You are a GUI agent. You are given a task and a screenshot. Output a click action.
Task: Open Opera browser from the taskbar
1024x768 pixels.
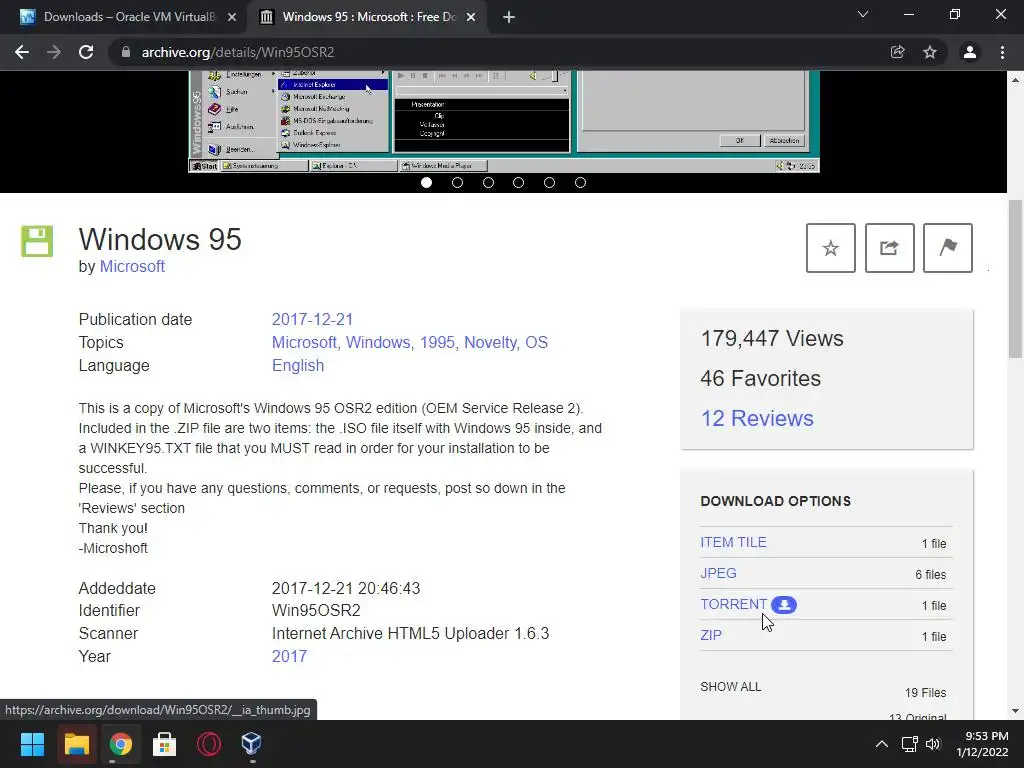coord(208,744)
